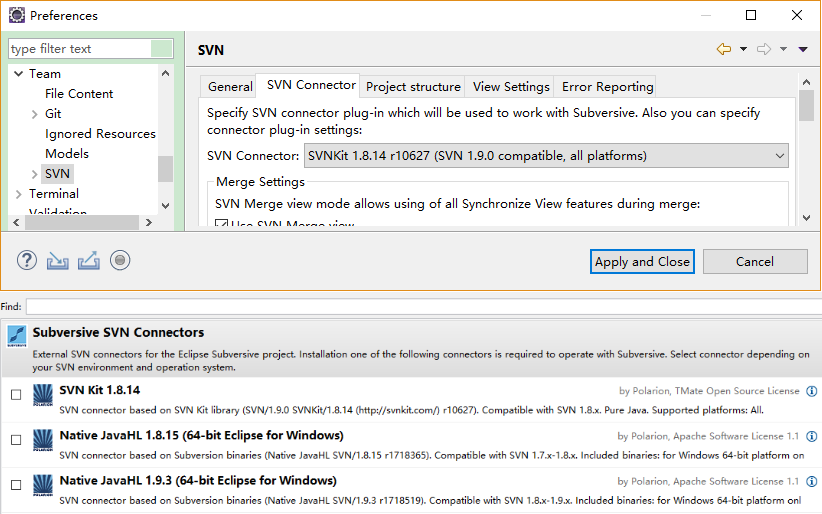Check the Native JavaHL 1.9.3 connector checkbox
Screen dimensions: 822x514
(16, 485)
